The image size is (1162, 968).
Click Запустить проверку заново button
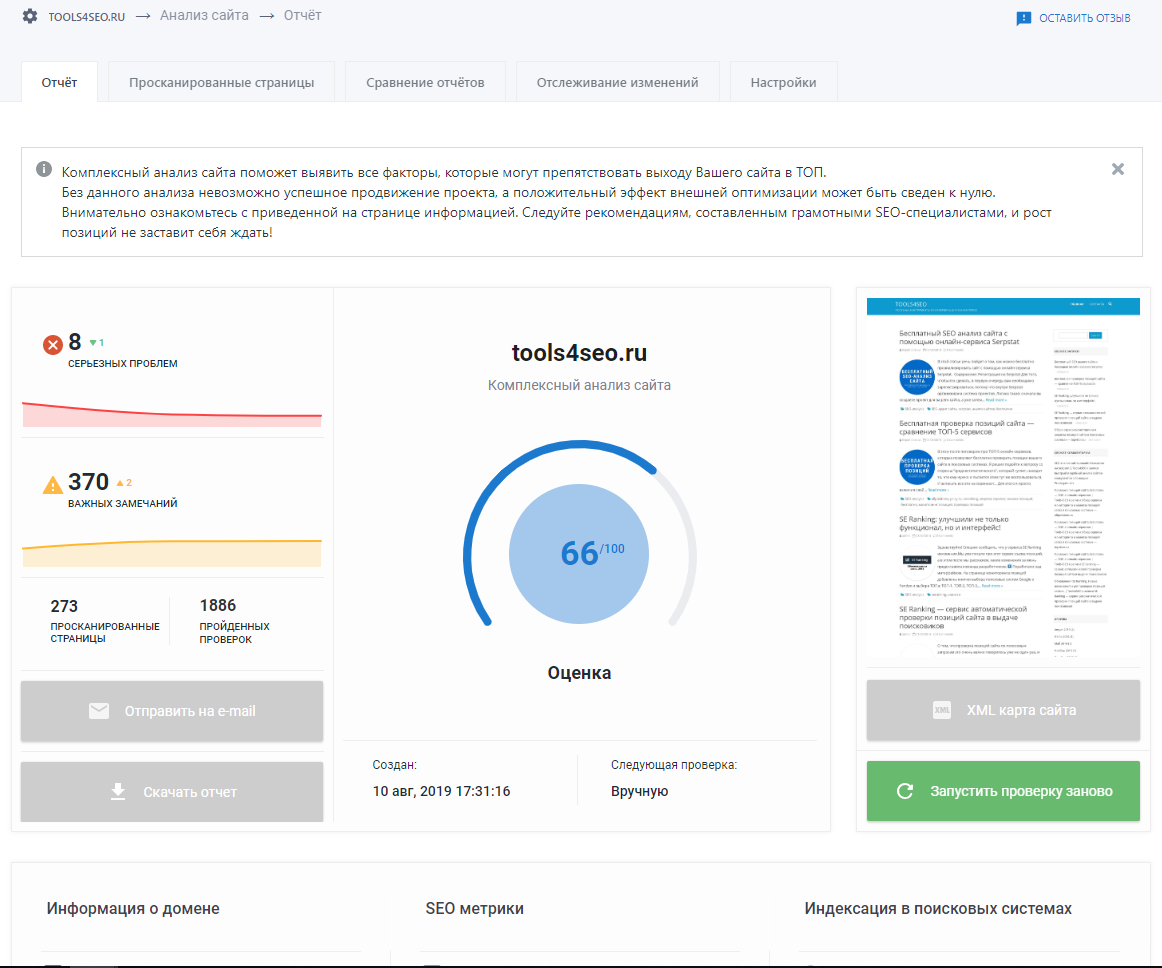click(x=1003, y=791)
